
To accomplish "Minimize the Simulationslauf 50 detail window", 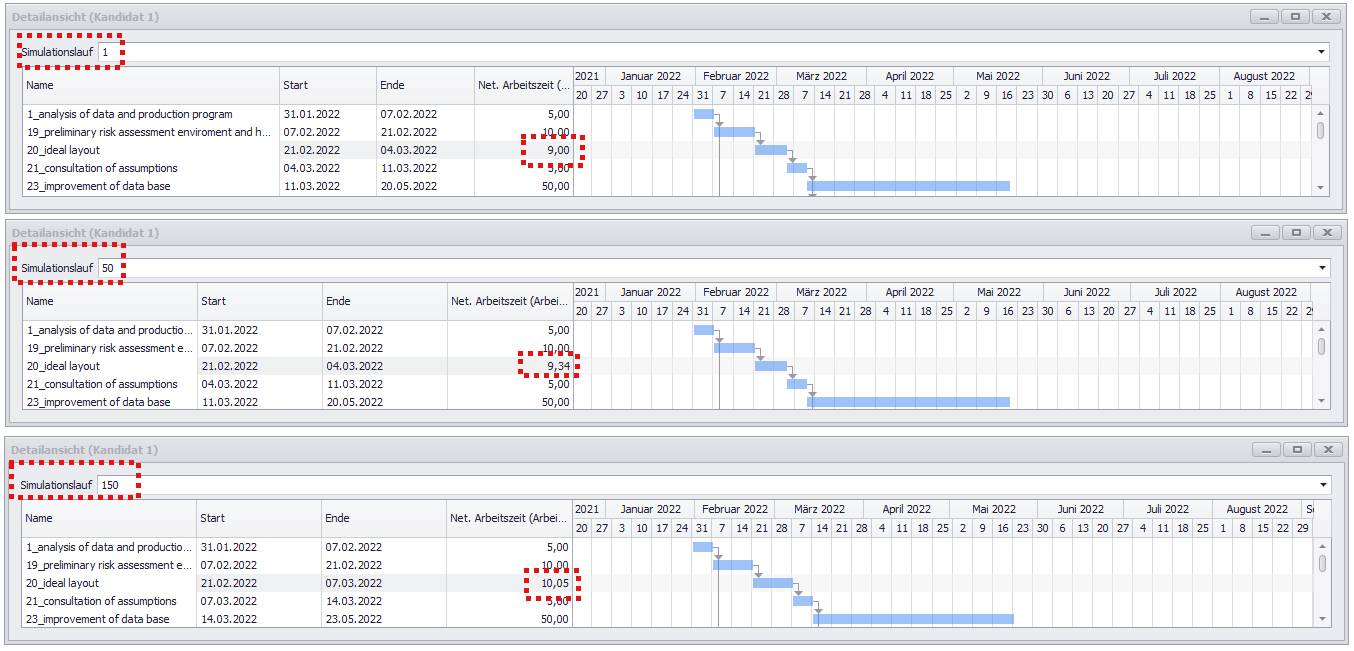I will click(1266, 233).
